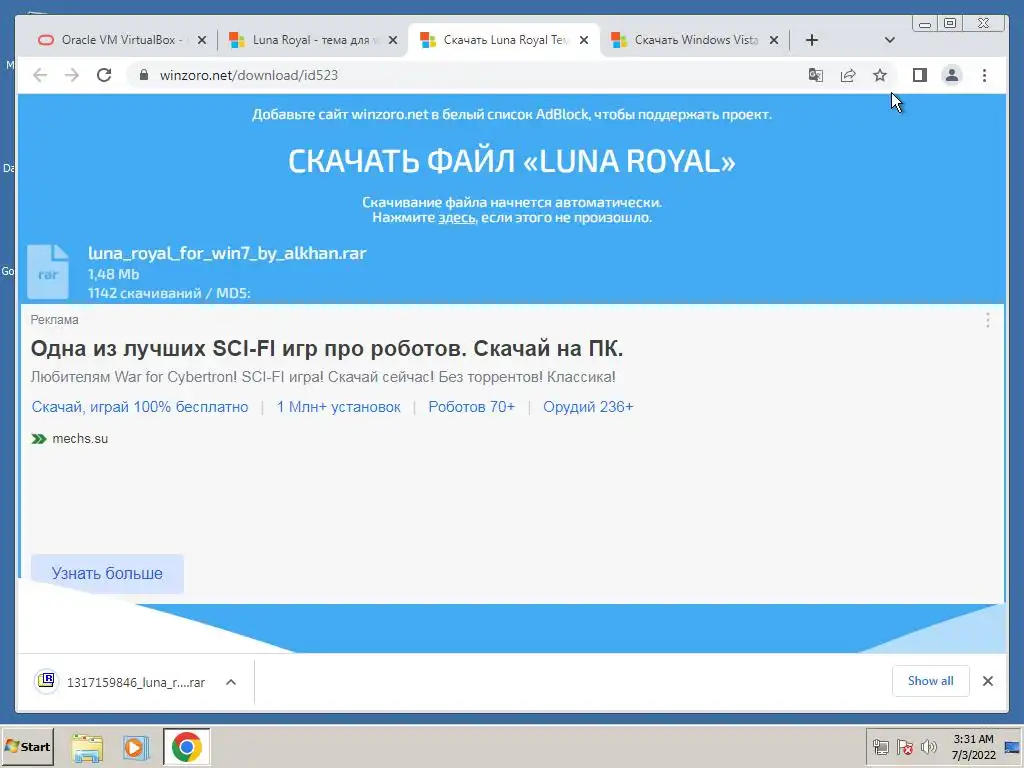Open the volume speaker tray icon
This screenshot has height=768, width=1024.
pos(928,747)
